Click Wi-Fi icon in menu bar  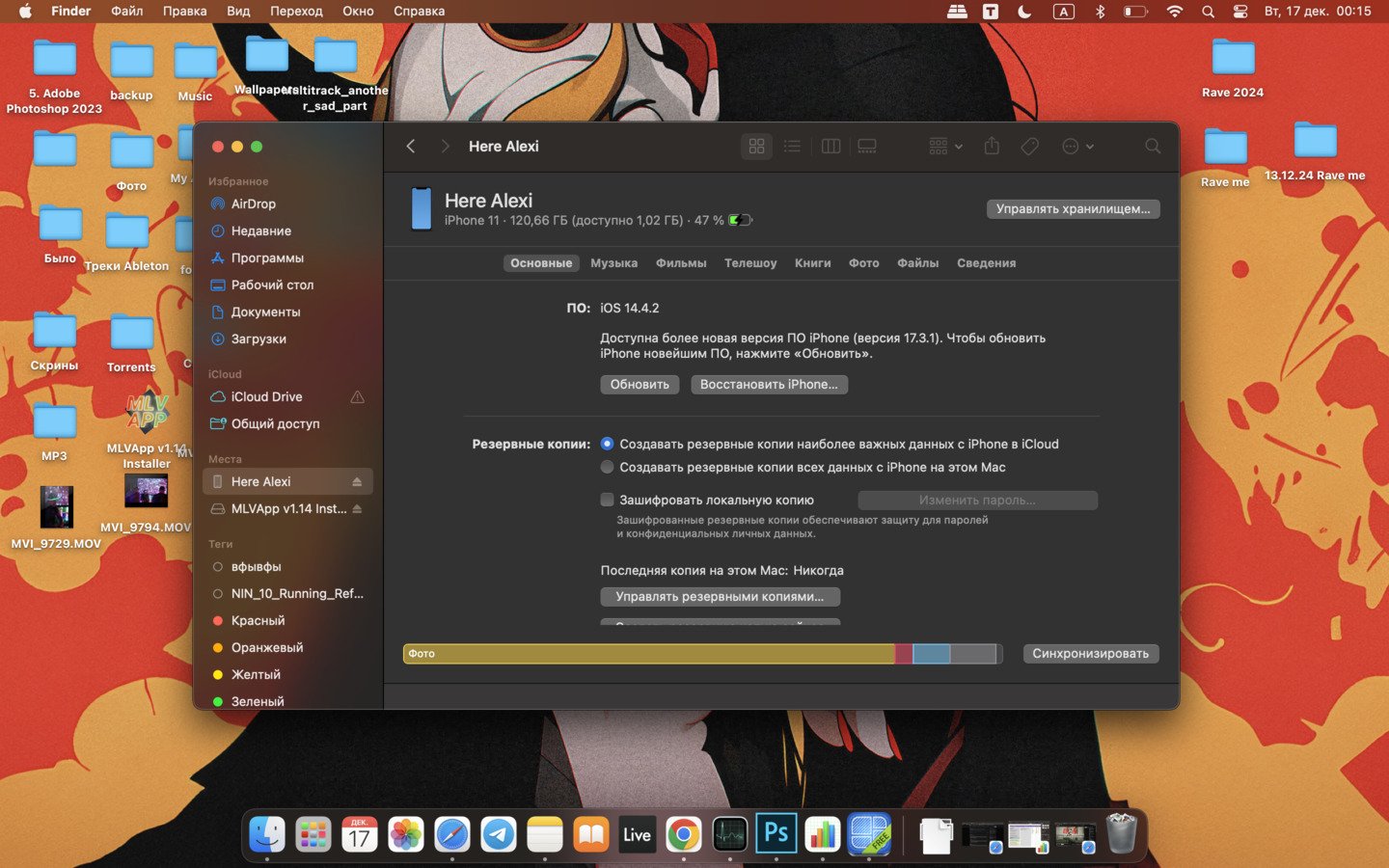pos(1174,12)
